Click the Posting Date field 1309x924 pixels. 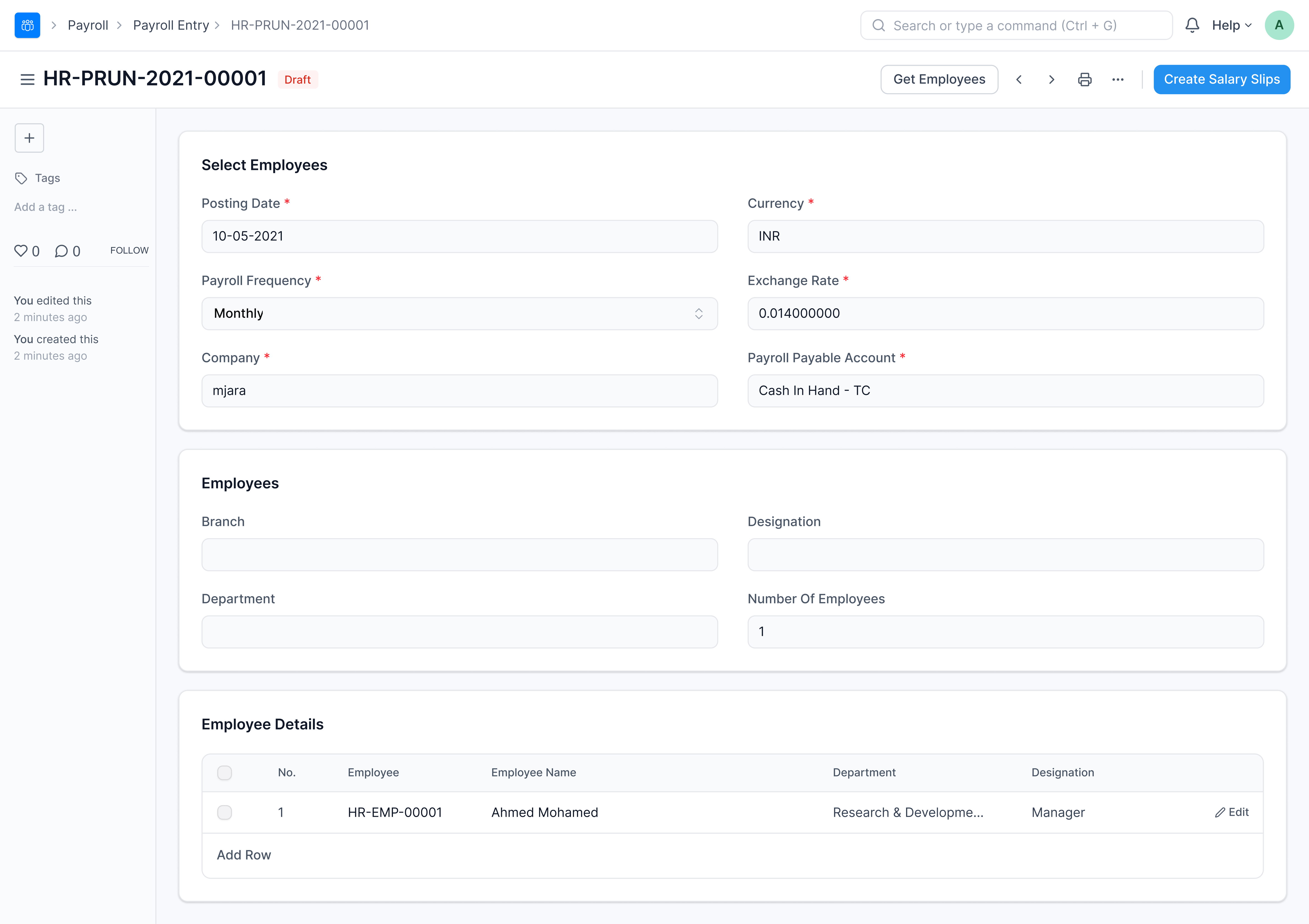pos(459,236)
